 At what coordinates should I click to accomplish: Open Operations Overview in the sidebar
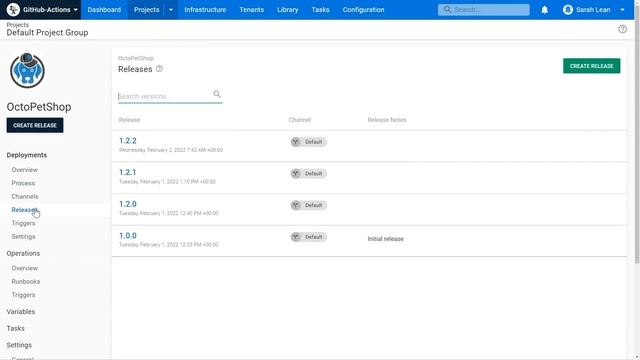pos(24,268)
